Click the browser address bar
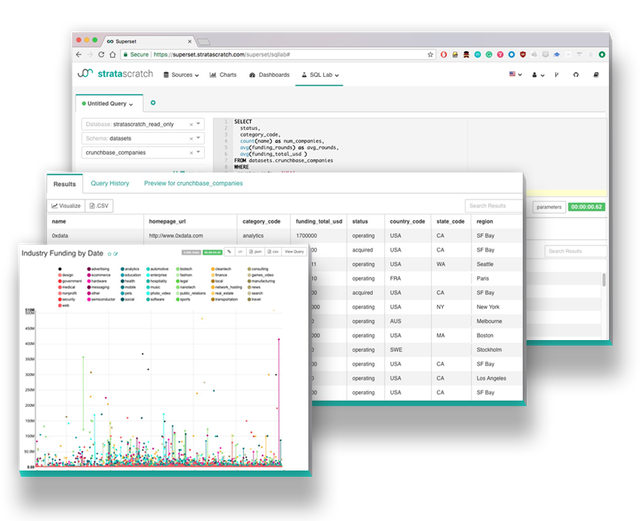 [278, 54]
